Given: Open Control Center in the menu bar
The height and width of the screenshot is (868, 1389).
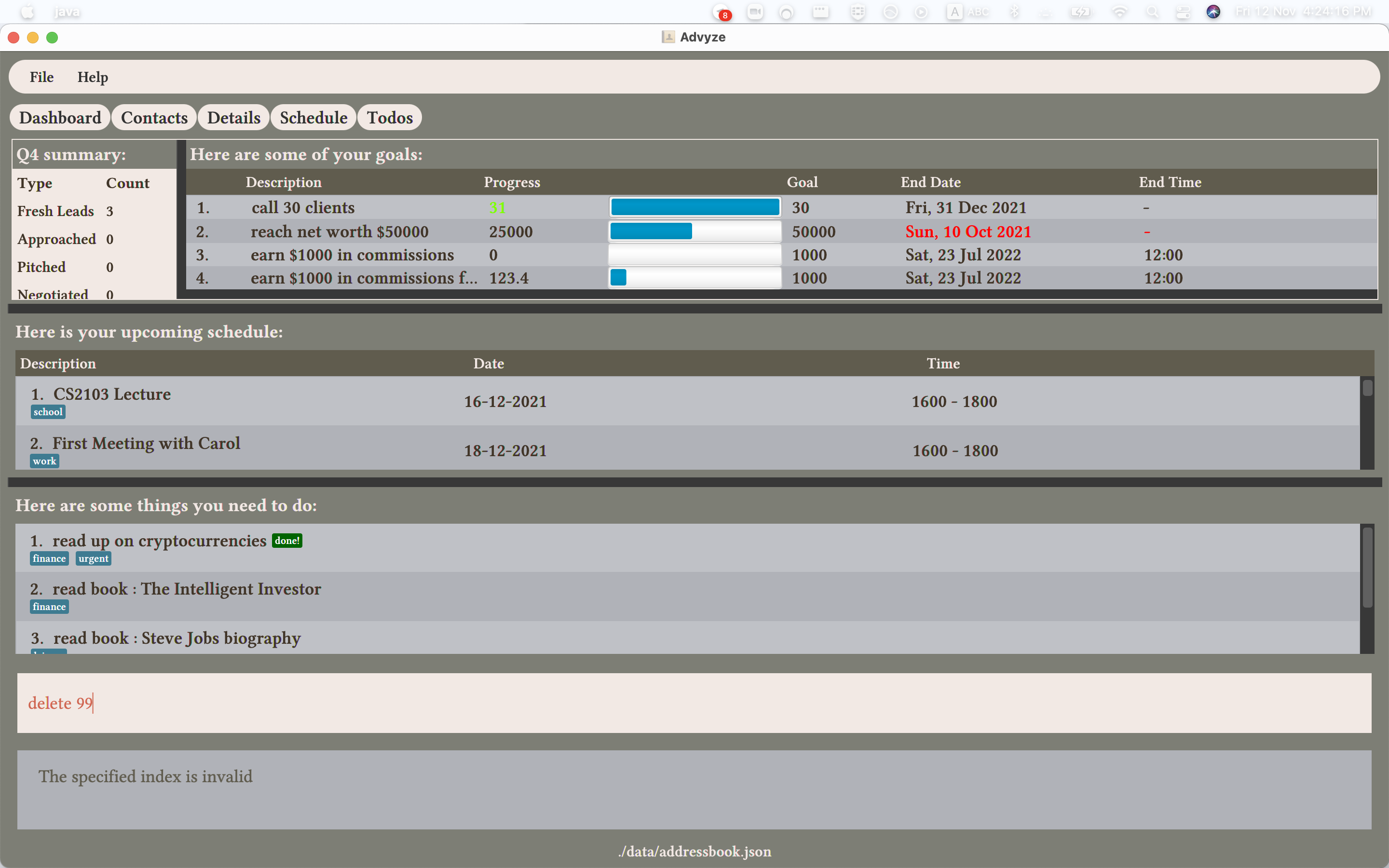Looking at the screenshot, I should tap(1183, 12).
